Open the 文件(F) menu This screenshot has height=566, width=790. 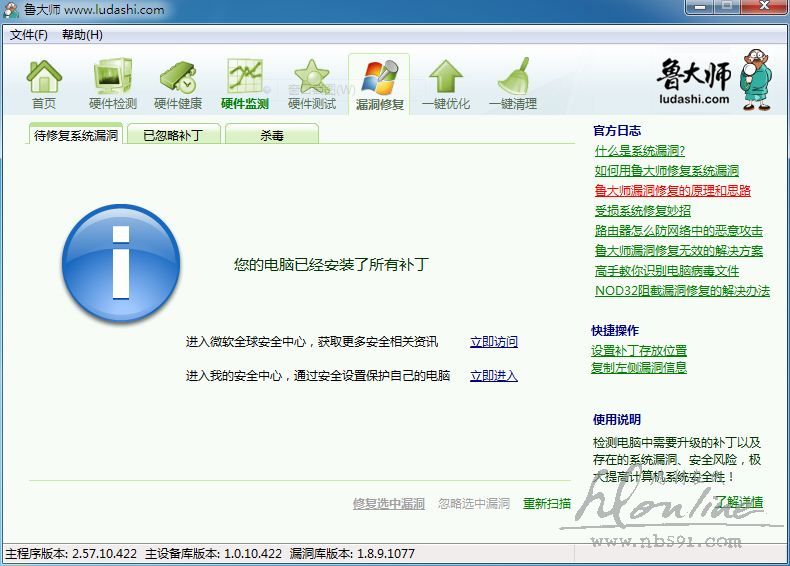coord(29,35)
